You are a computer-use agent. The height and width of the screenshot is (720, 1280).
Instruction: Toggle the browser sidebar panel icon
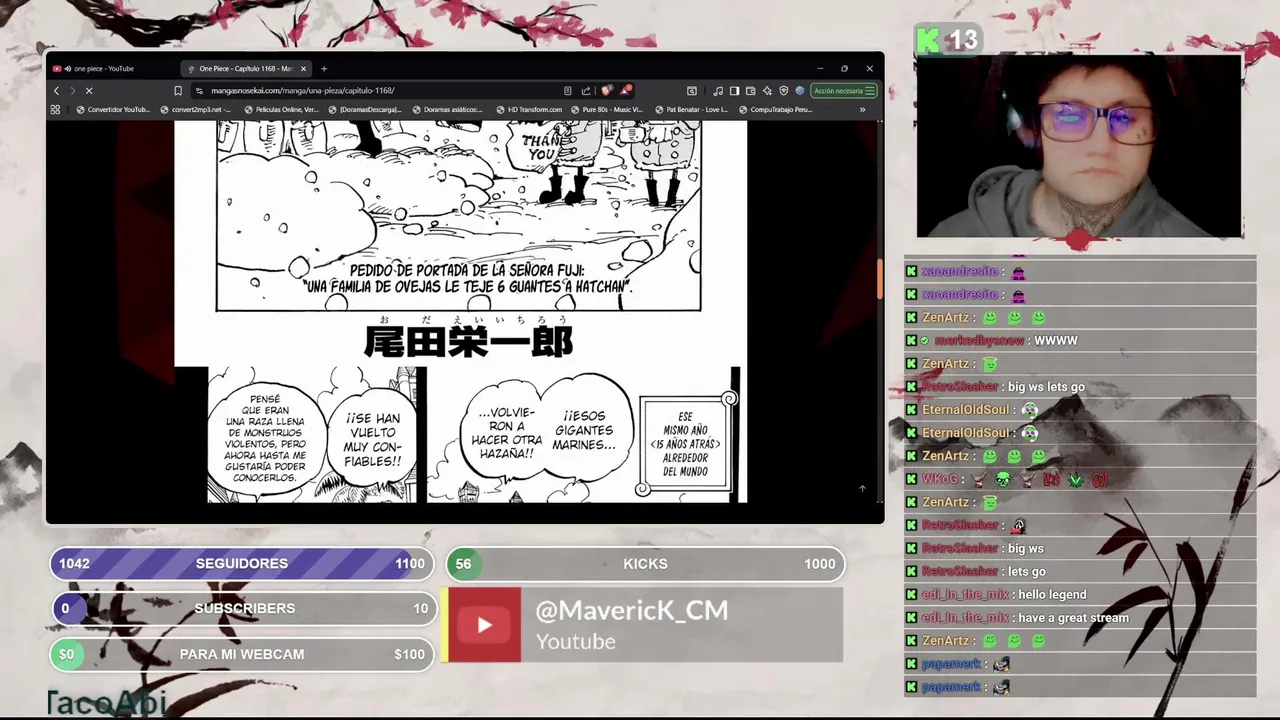point(734,91)
